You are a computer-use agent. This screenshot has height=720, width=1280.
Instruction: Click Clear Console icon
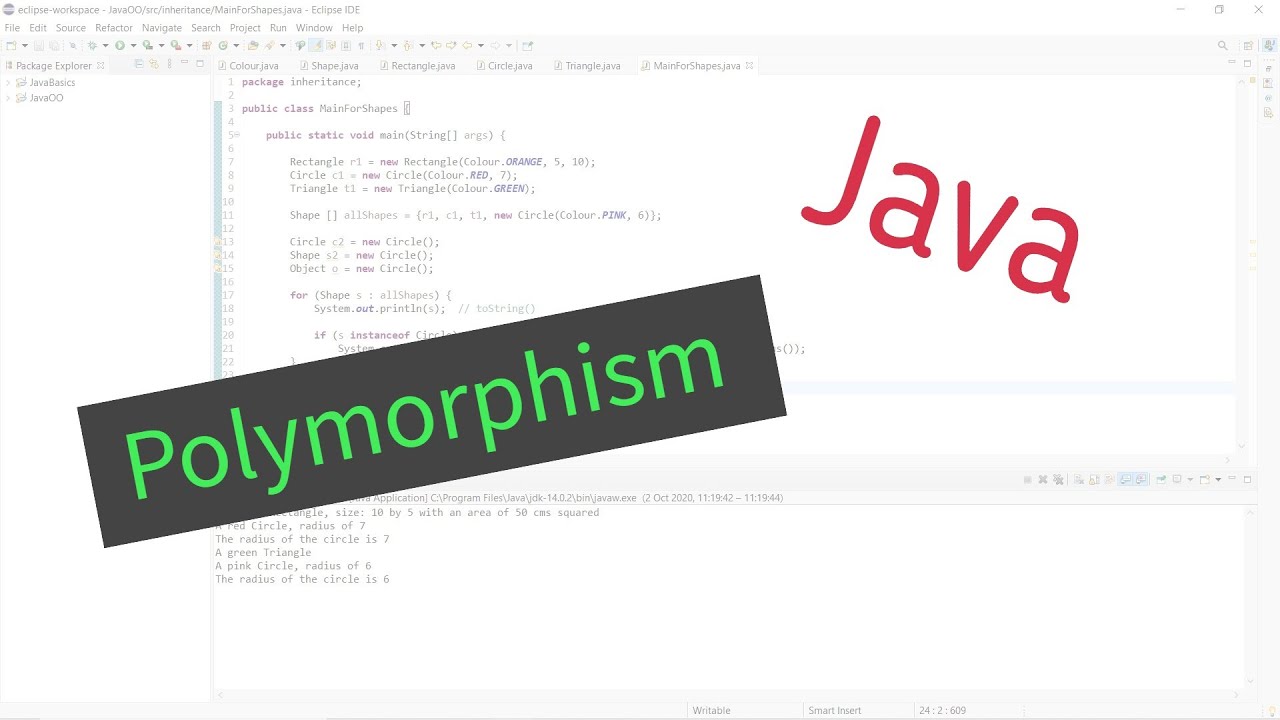tap(1079, 480)
